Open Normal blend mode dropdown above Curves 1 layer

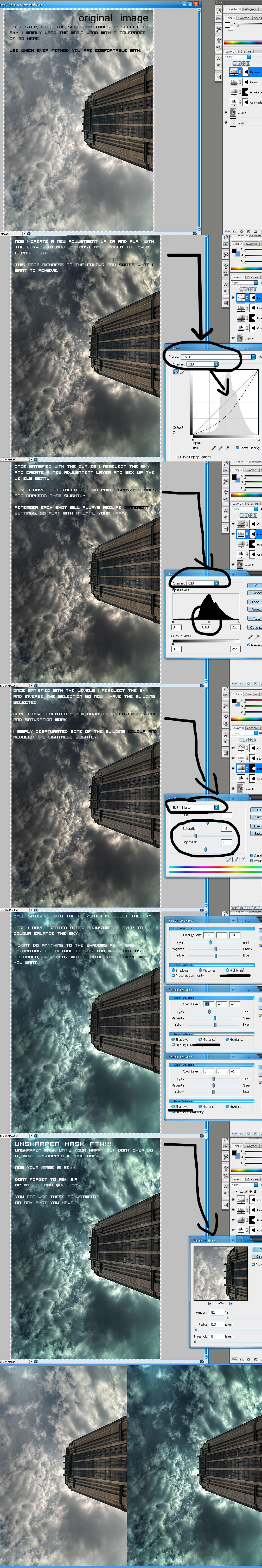pyautogui.click(x=238, y=57)
